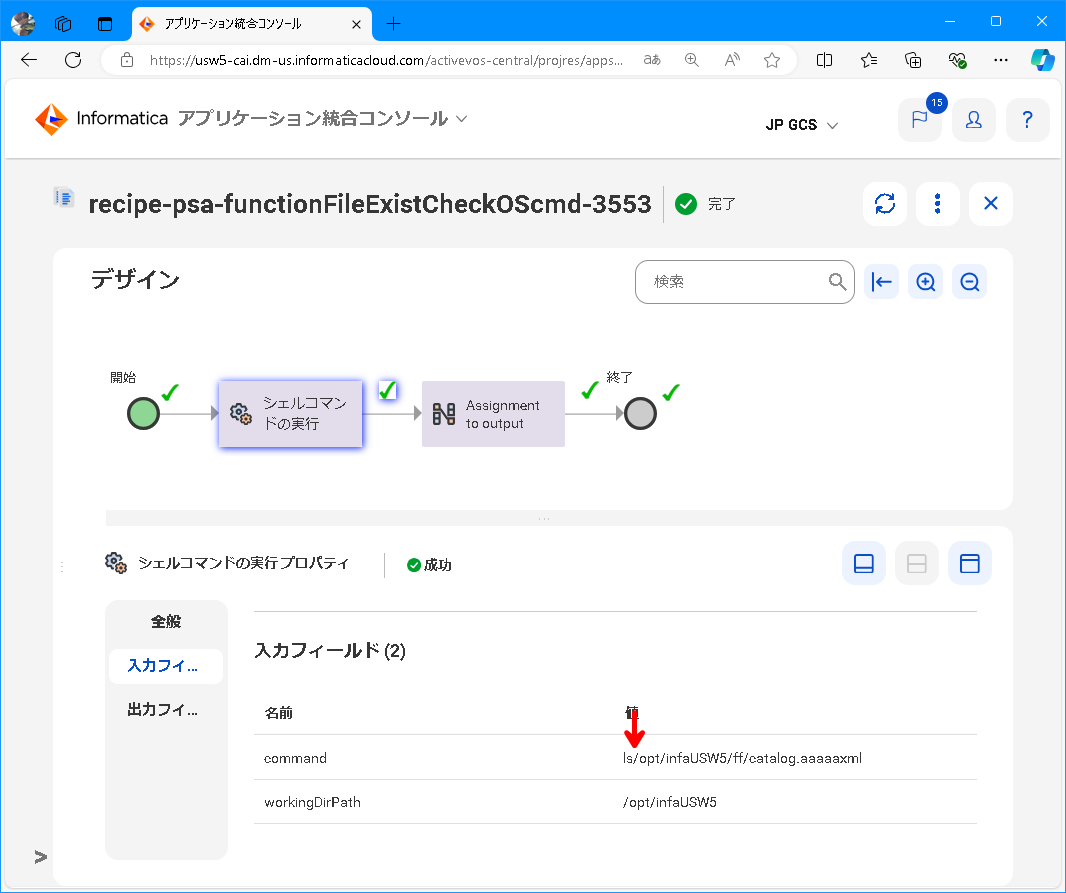Open the user profile menu
The width and height of the screenshot is (1066, 893).
[974, 120]
